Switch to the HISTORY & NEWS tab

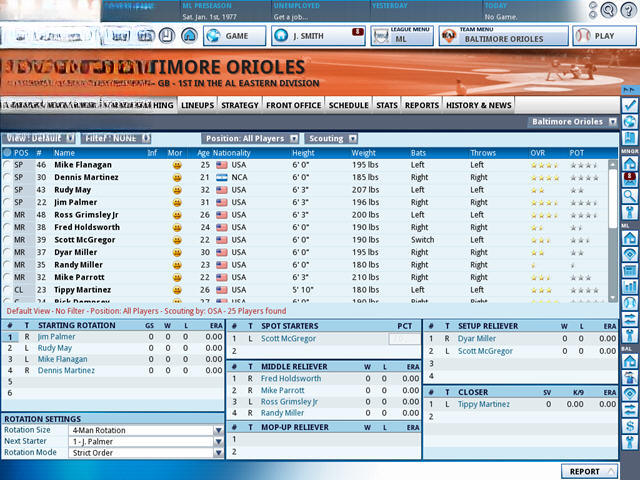pyautogui.click(x=478, y=105)
